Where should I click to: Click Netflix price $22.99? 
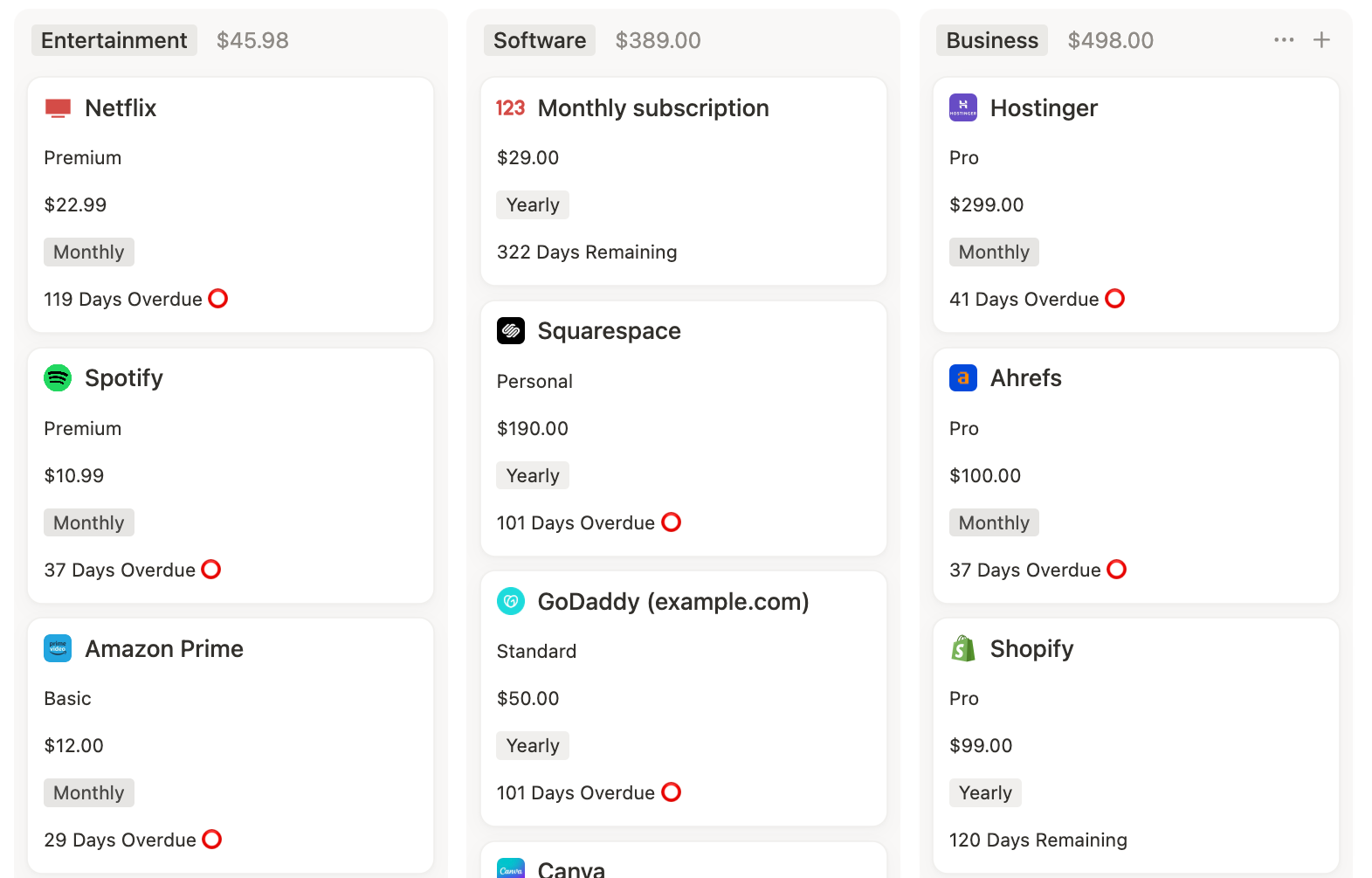pyautogui.click(x=75, y=205)
